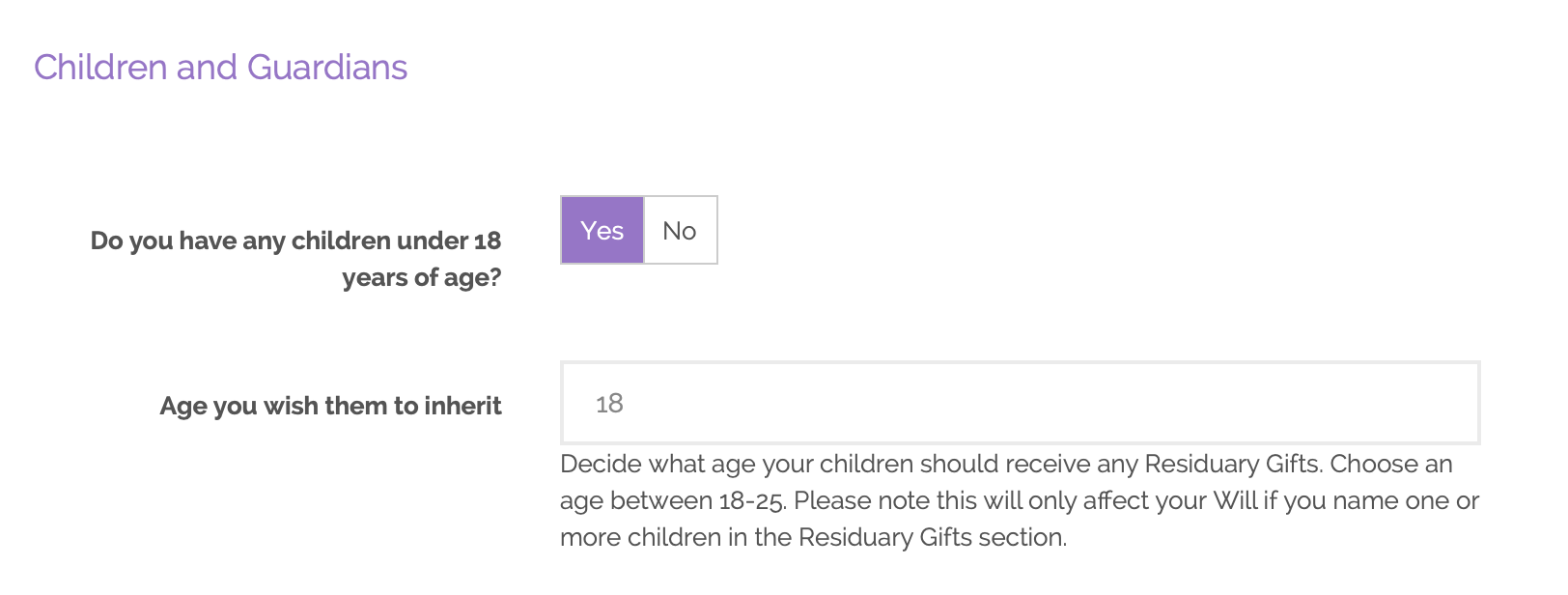The height and width of the screenshot is (595, 1568).
Task: Select Yes for children under 18
Action: coord(602,231)
